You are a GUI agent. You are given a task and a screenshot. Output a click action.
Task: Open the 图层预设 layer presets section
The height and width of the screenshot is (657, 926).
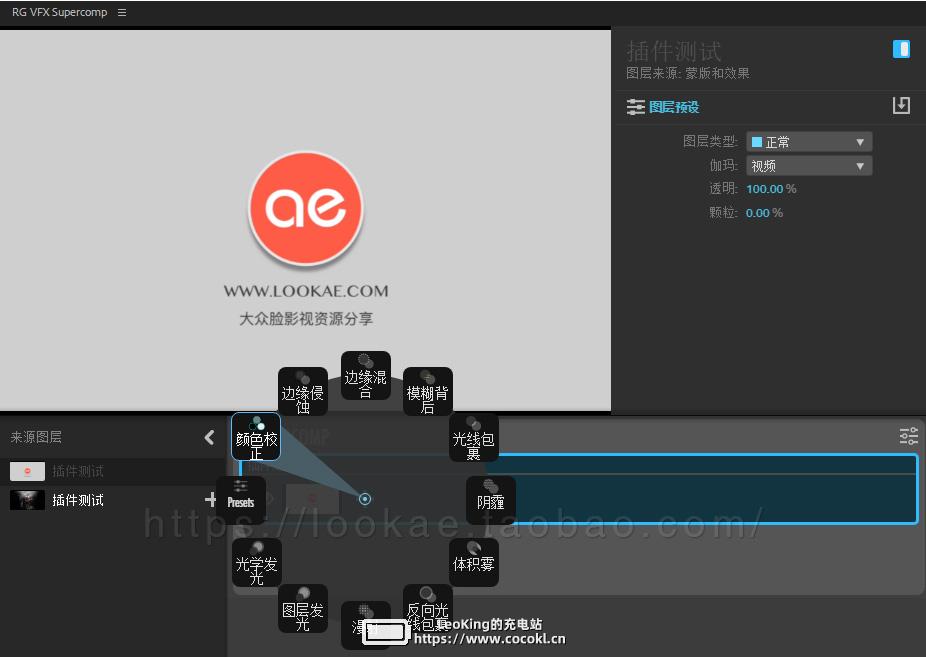click(674, 107)
